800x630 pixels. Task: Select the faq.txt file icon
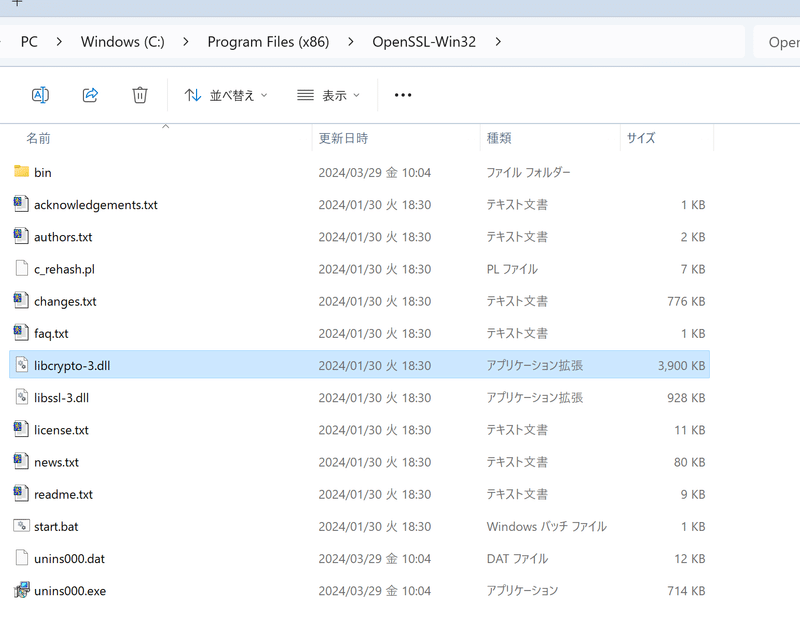pyautogui.click(x=21, y=332)
